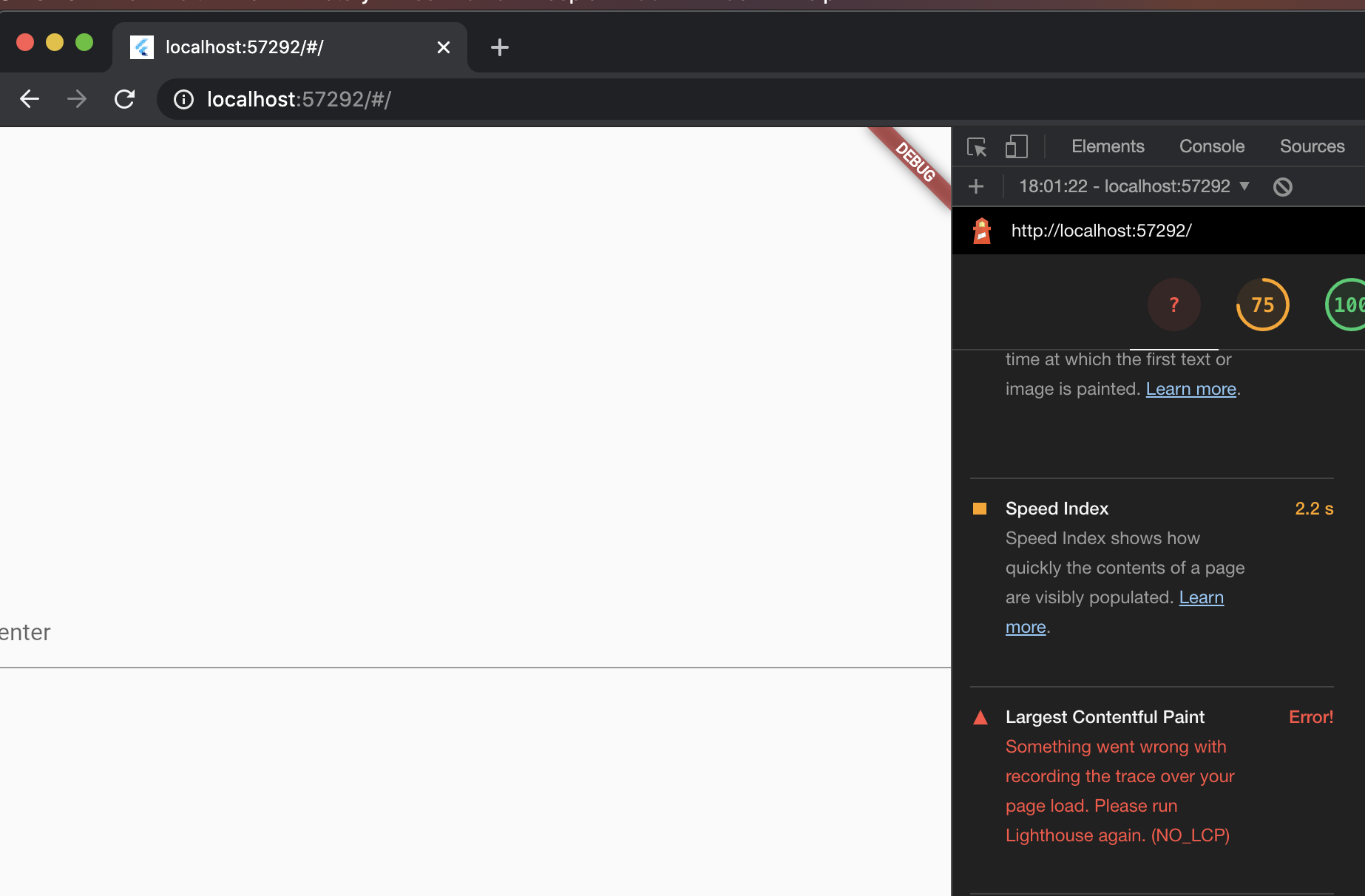Switch to the Sources panel
The height and width of the screenshot is (896, 1365).
click(1312, 146)
